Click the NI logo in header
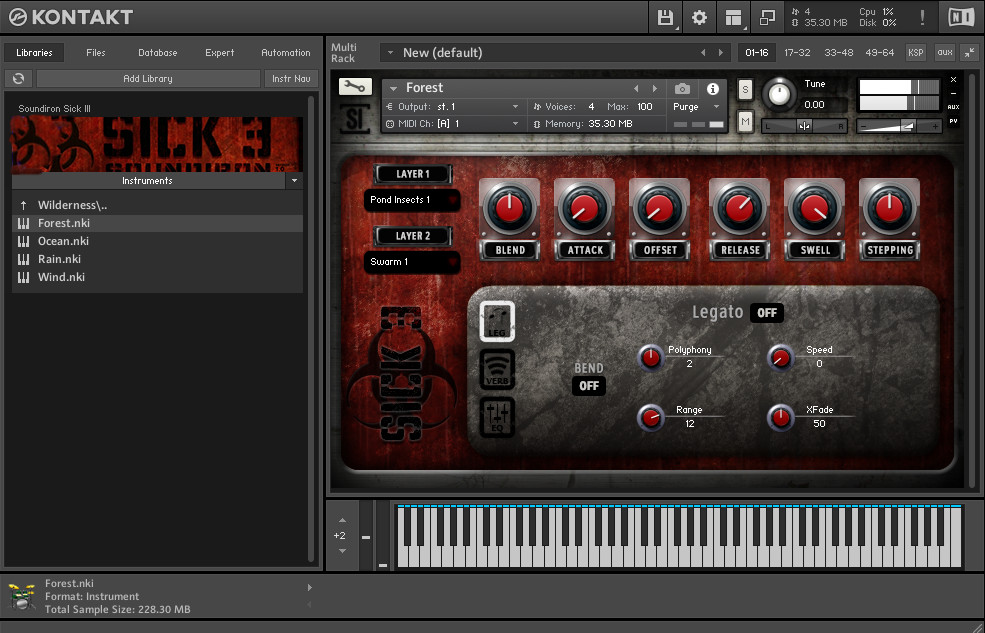985x633 pixels. (x=961, y=17)
